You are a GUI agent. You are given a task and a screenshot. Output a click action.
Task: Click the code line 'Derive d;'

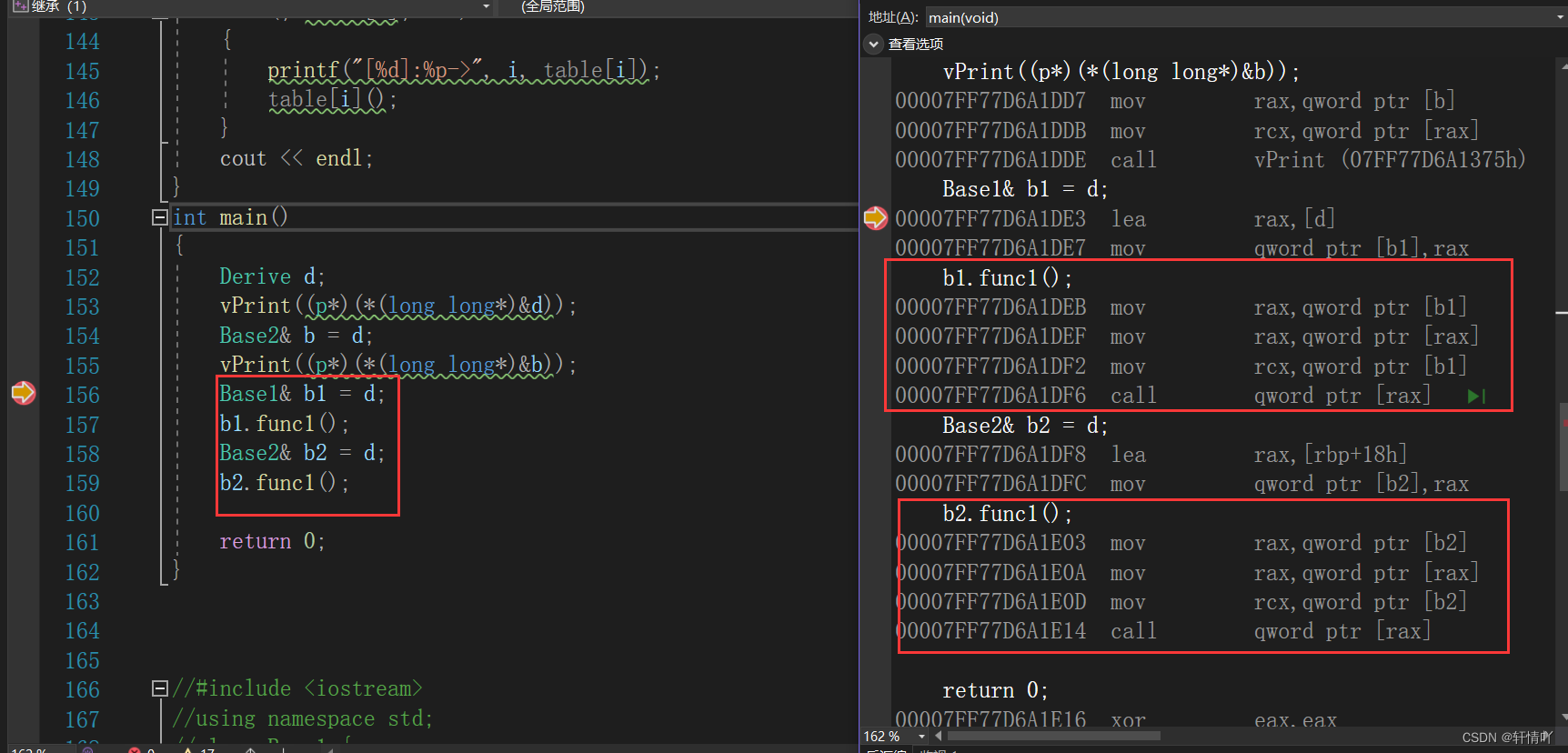pyautogui.click(x=272, y=276)
